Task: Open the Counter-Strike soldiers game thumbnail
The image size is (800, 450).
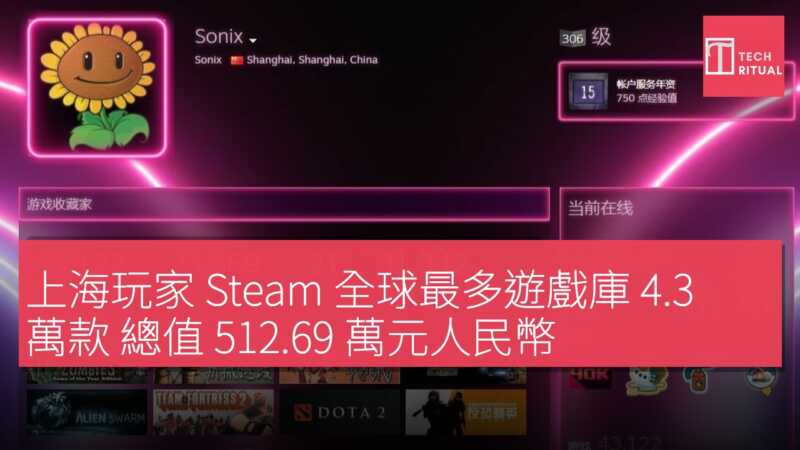Action: tap(466, 412)
